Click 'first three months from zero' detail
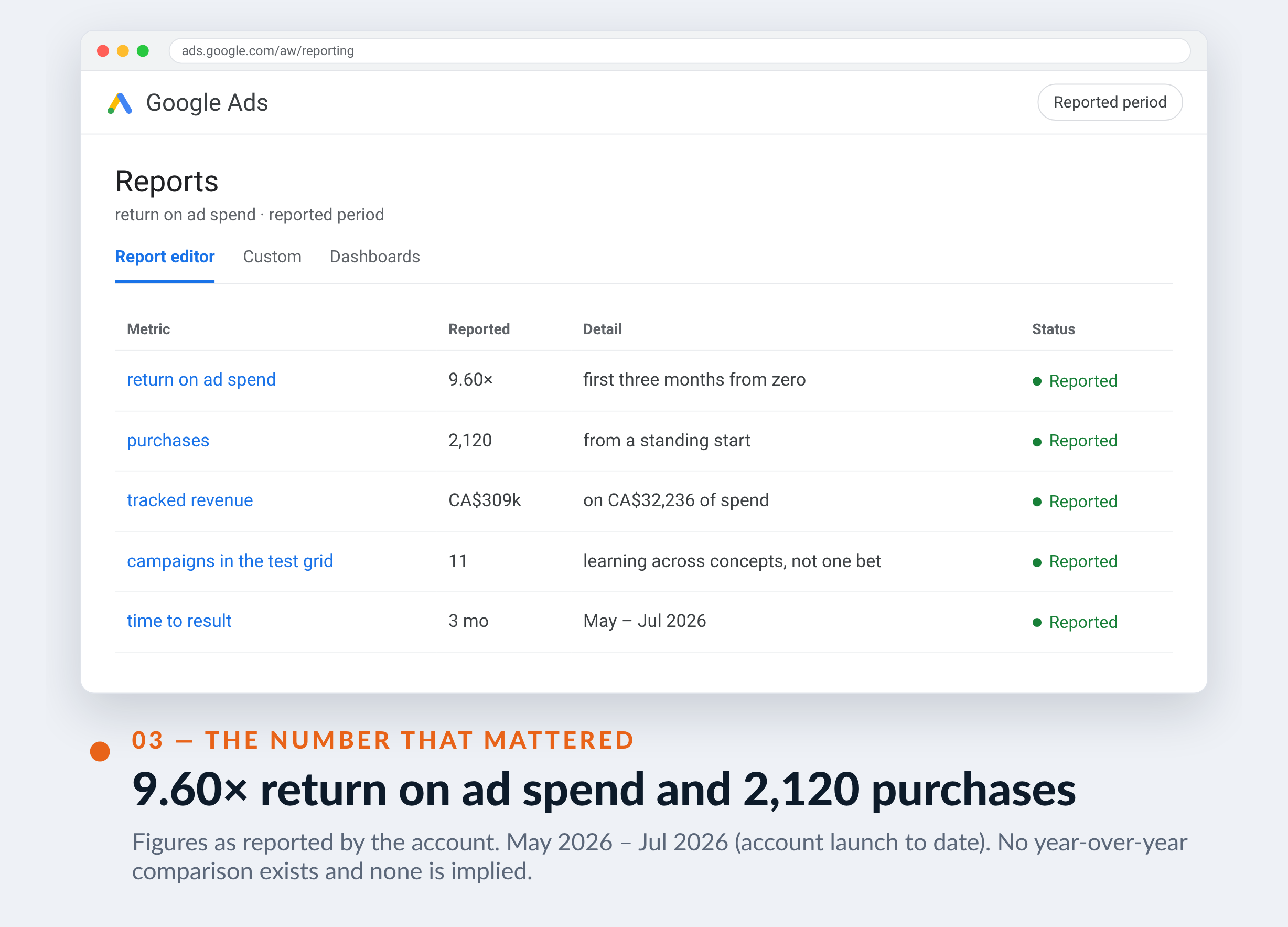Image resolution: width=1288 pixels, height=927 pixels. click(694, 379)
